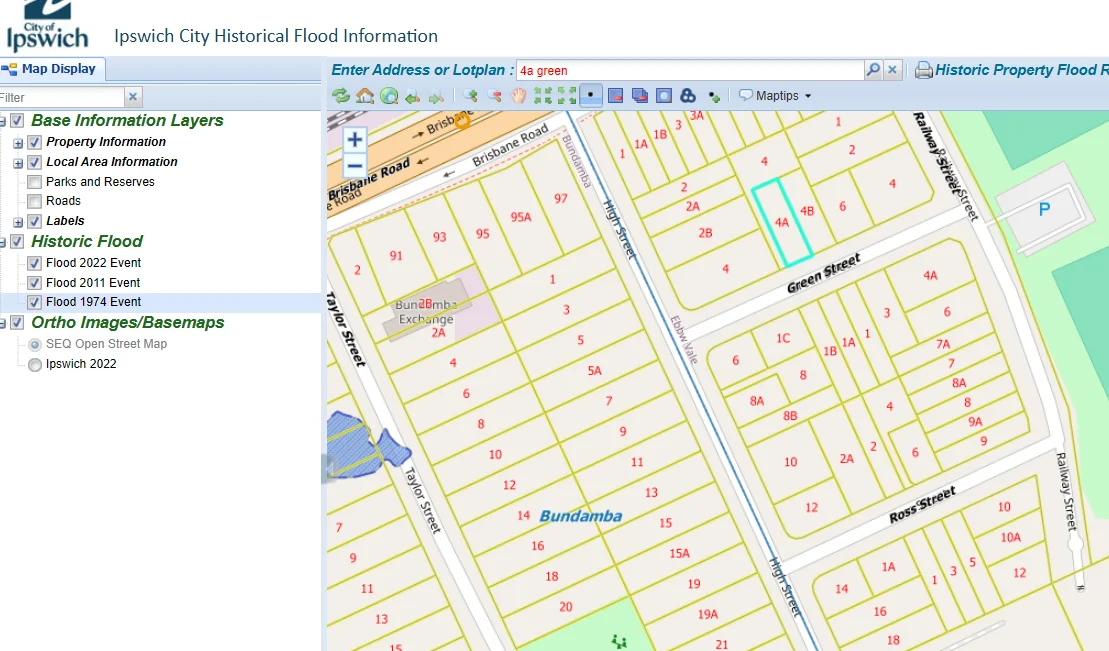Image resolution: width=1109 pixels, height=651 pixels.
Task: Expand the Local Area Information node
Action: click(18, 163)
